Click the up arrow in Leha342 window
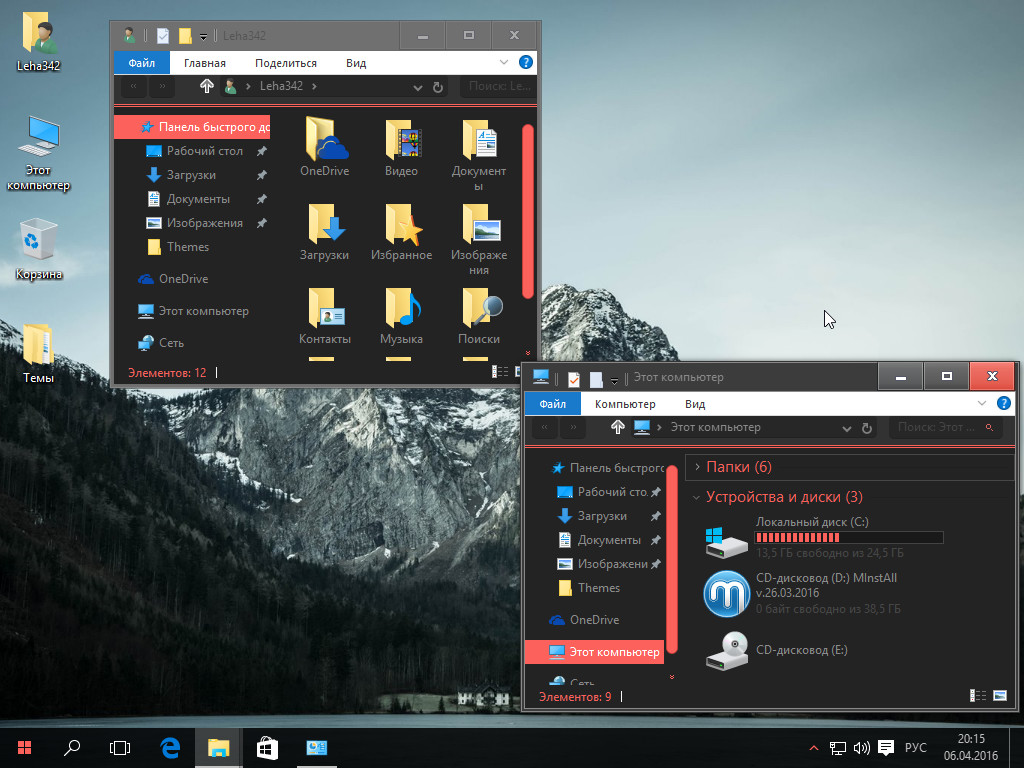 [x=207, y=87]
